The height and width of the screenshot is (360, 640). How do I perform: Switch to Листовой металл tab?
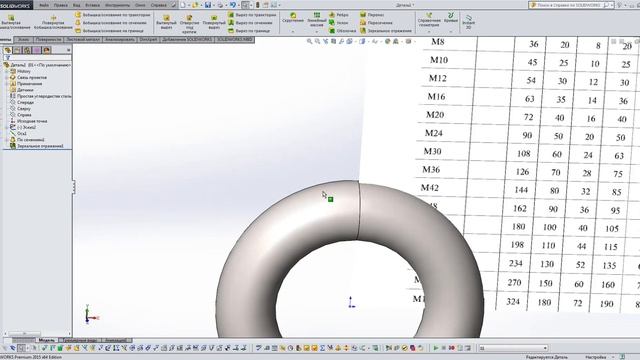[83, 40]
